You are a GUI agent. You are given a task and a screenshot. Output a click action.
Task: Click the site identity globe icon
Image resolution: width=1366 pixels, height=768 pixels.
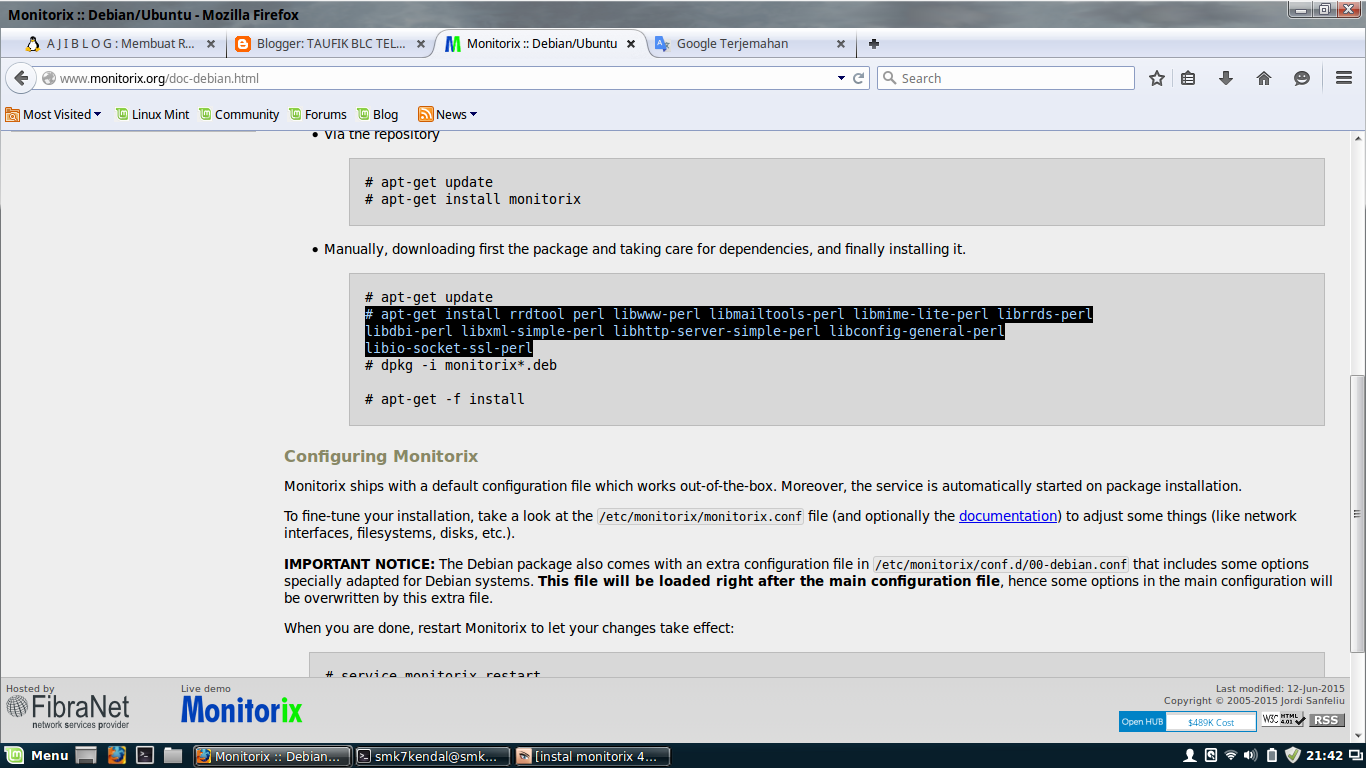(x=48, y=78)
